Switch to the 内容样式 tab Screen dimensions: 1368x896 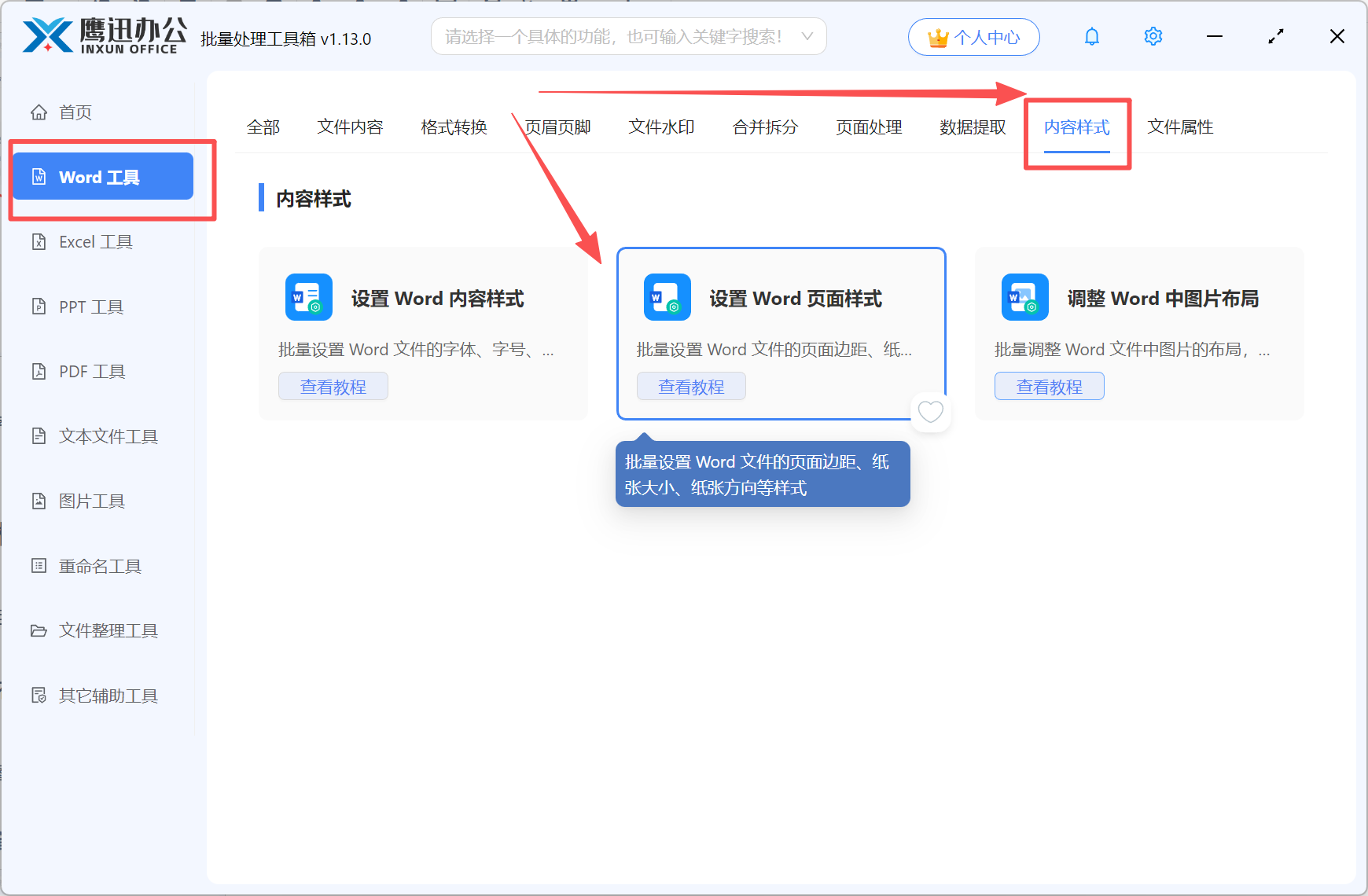point(1076,127)
